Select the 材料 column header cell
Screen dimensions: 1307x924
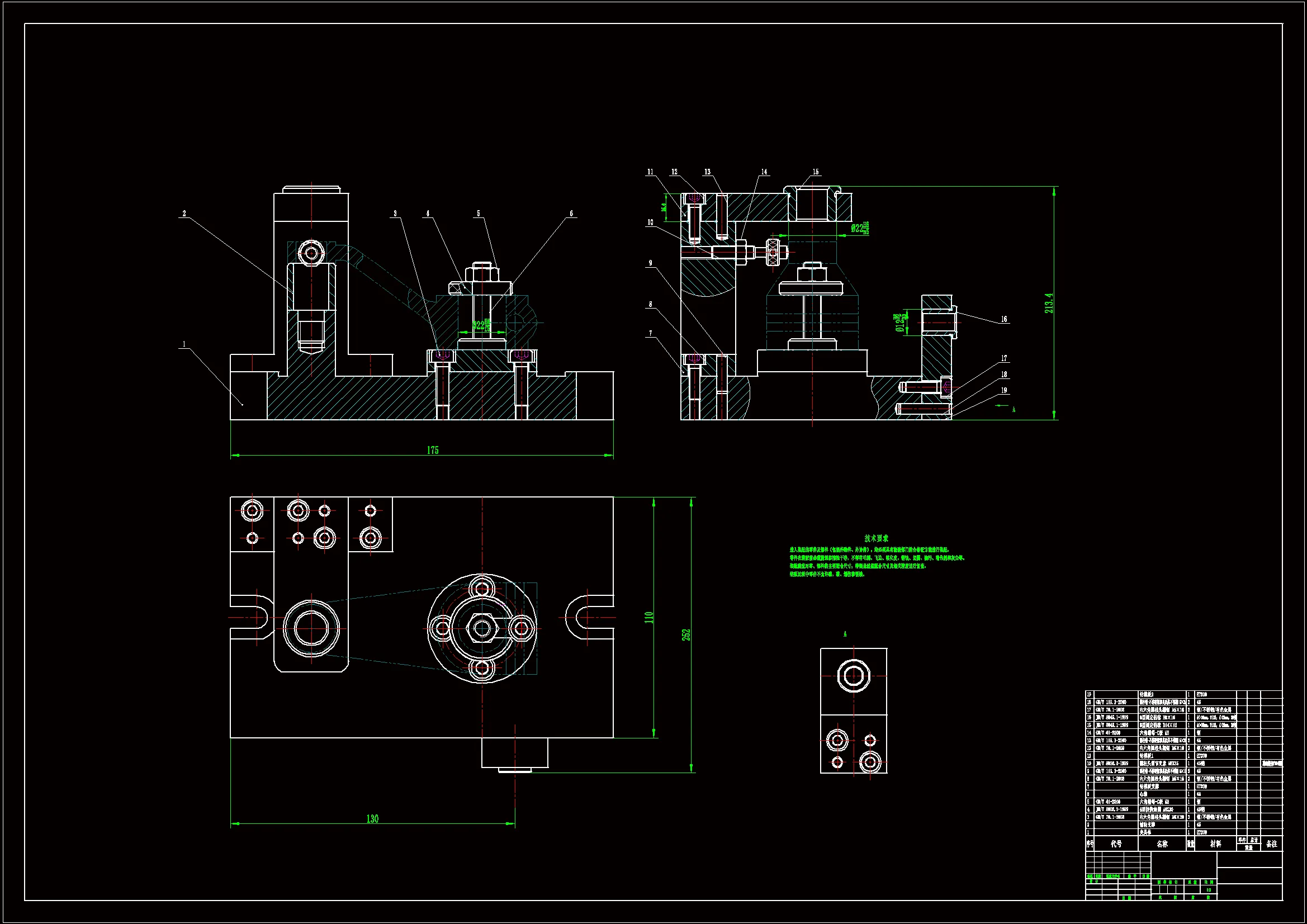click(1215, 844)
